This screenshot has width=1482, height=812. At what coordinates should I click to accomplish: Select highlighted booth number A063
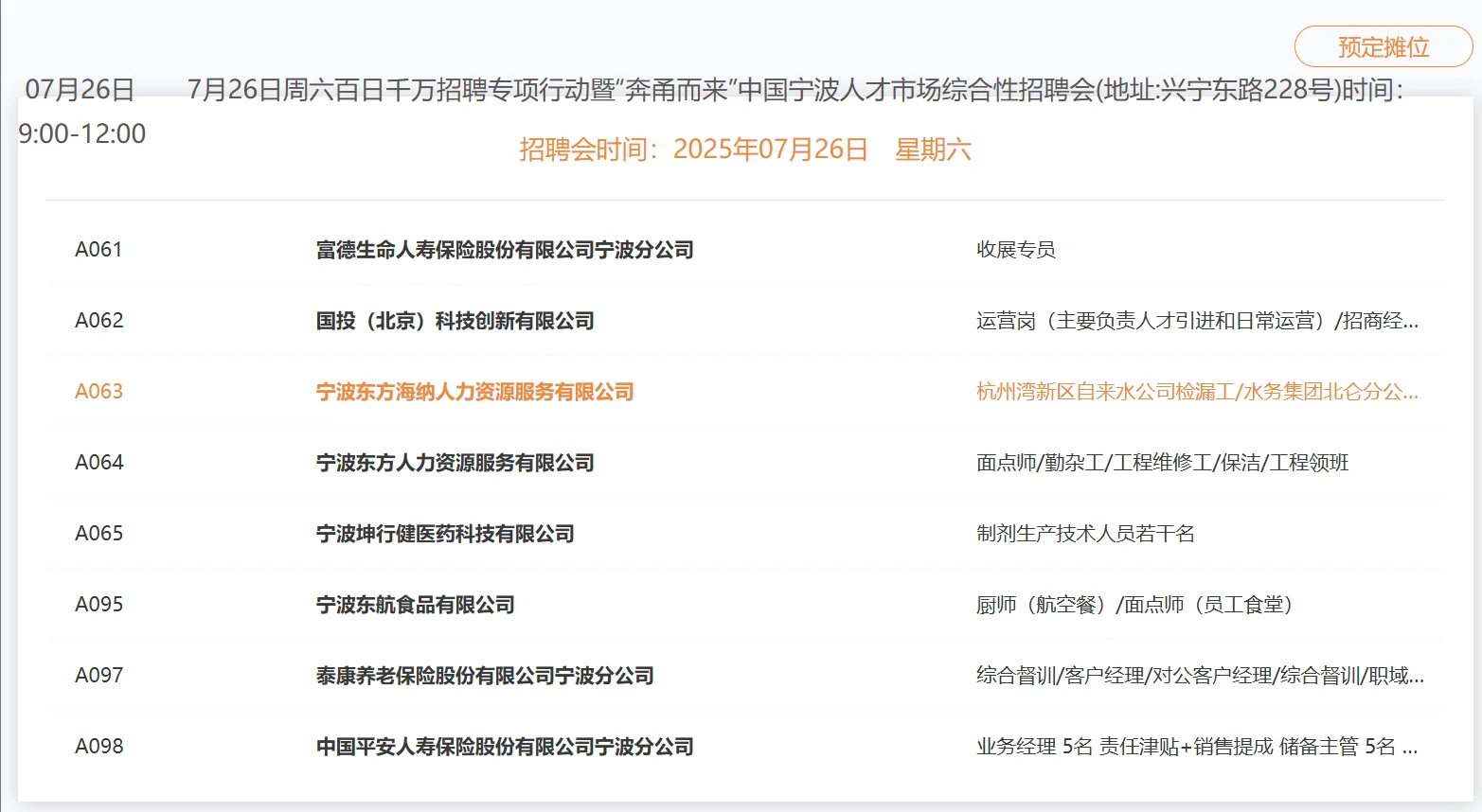click(99, 392)
